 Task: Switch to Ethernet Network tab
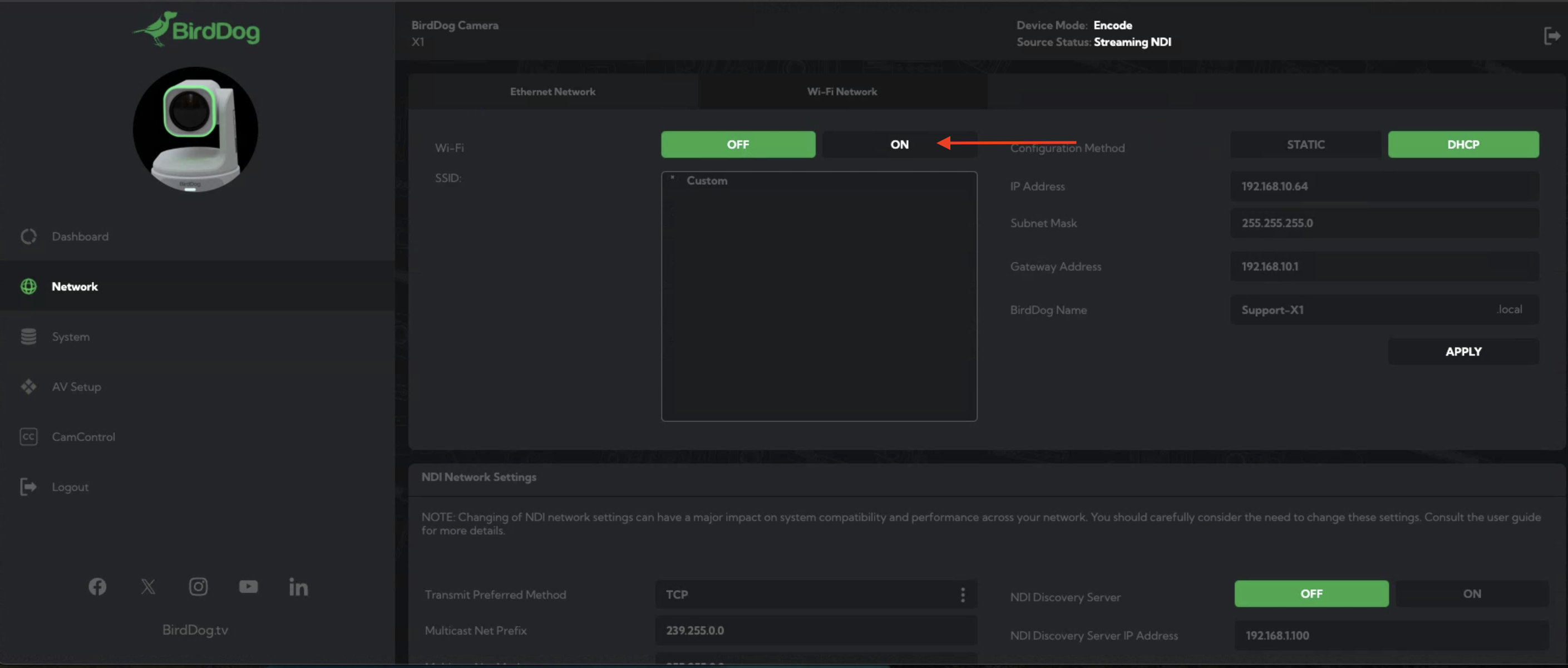tap(553, 91)
